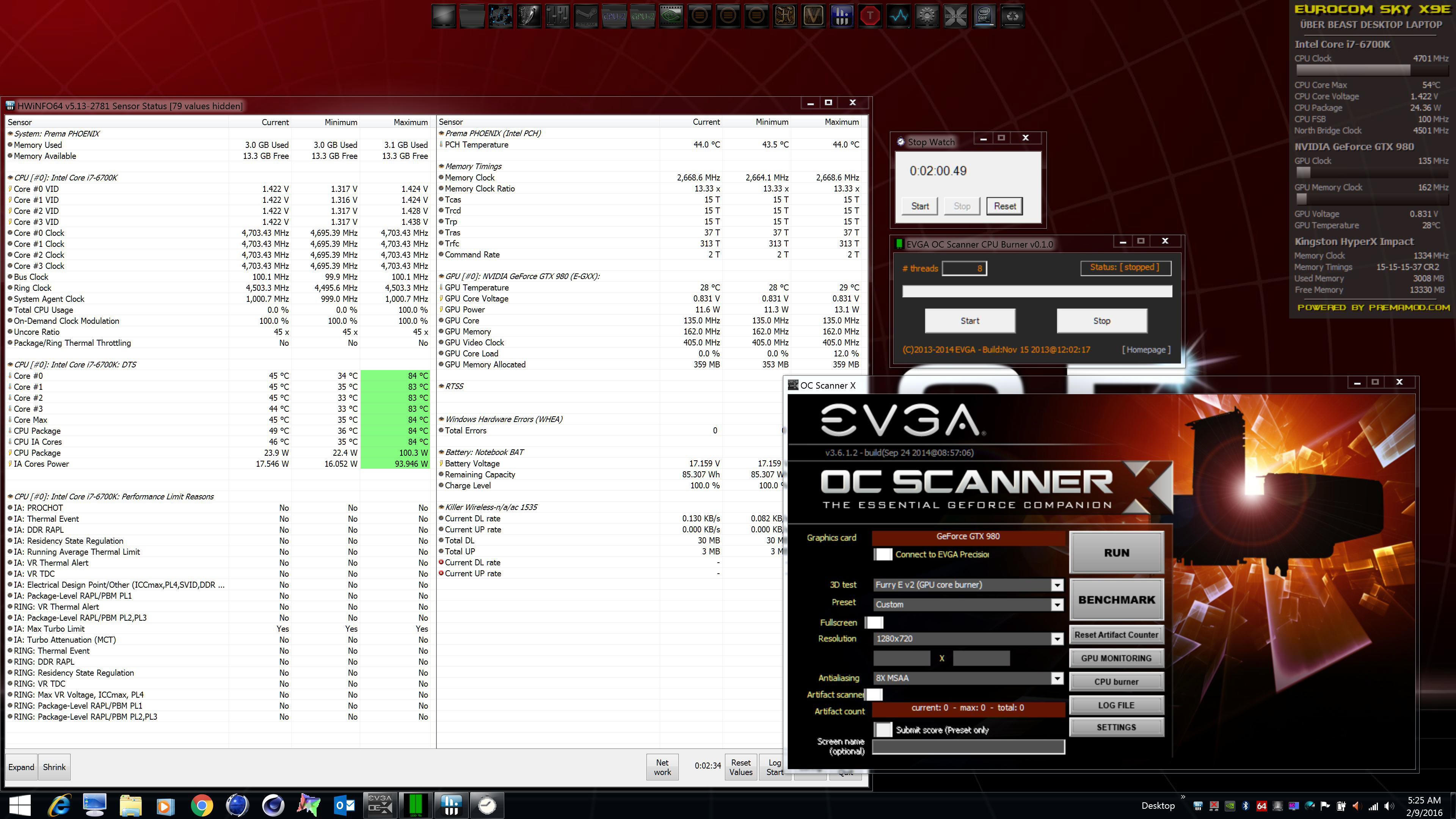Viewport: 1456px width, 819px height.
Task: Open the Bluetooth system tray icon
Action: click(x=1245, y=806)
